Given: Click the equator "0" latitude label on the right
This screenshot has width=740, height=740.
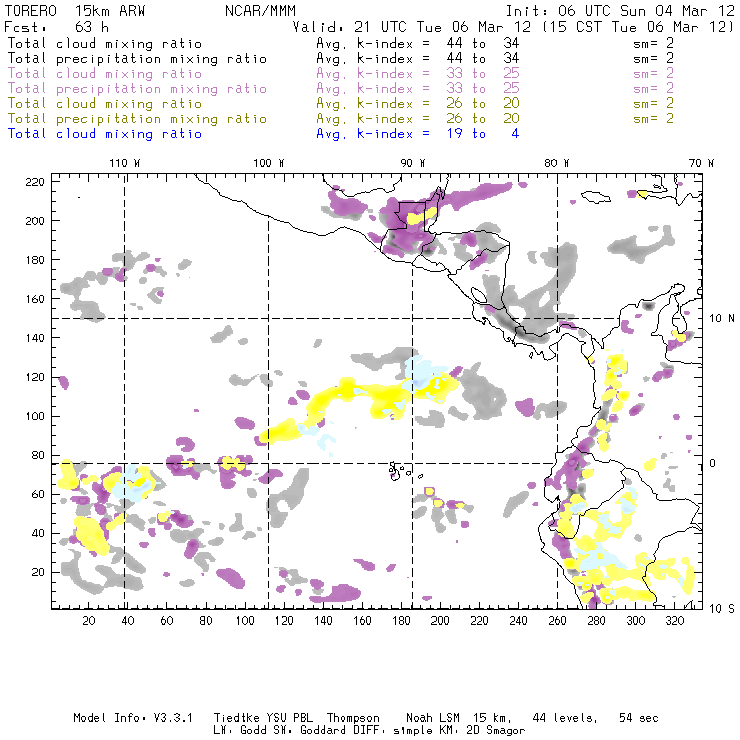Looking at the screenshot, I should [713, 463].
